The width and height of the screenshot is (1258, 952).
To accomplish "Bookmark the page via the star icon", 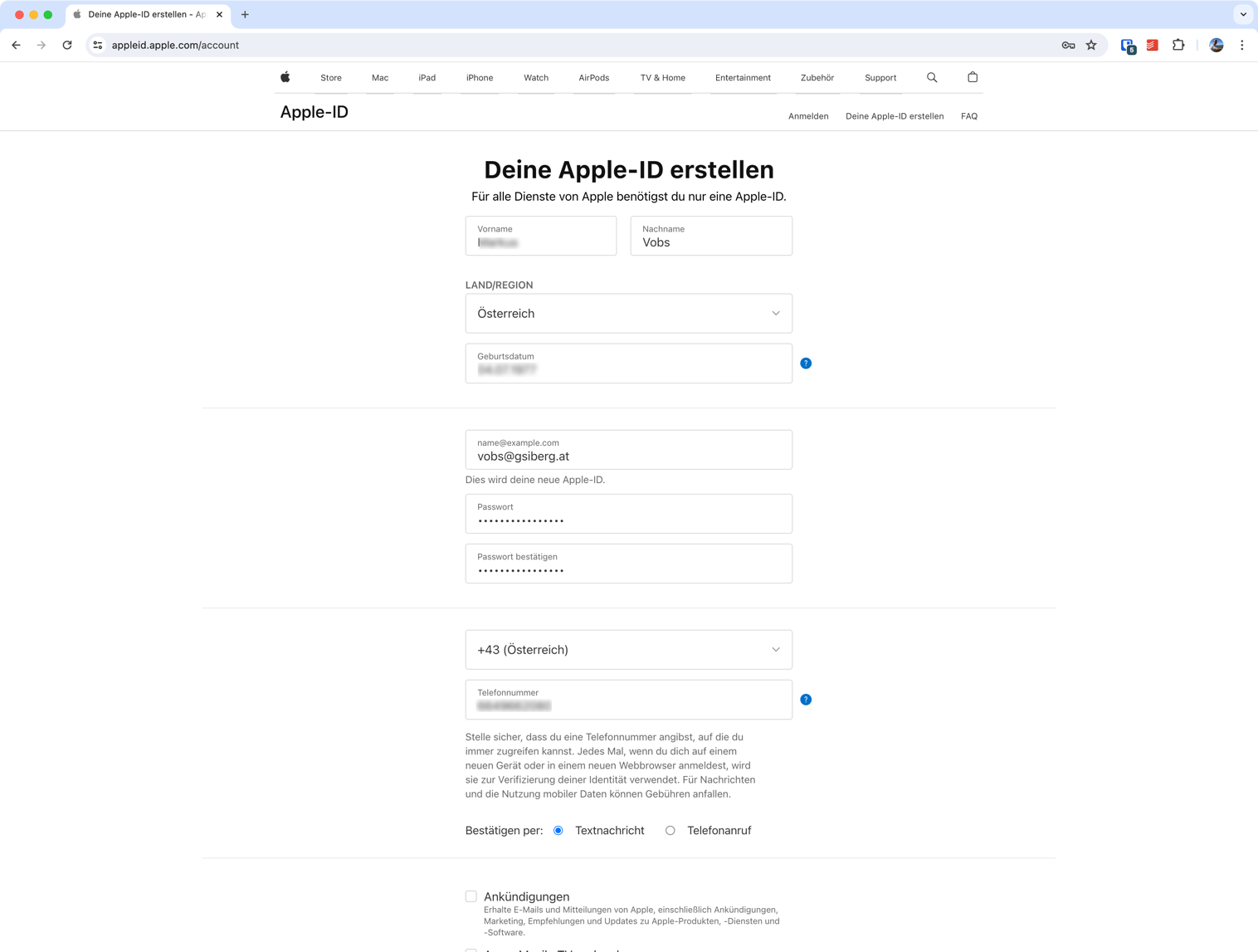I will [x=1091, y=46].
